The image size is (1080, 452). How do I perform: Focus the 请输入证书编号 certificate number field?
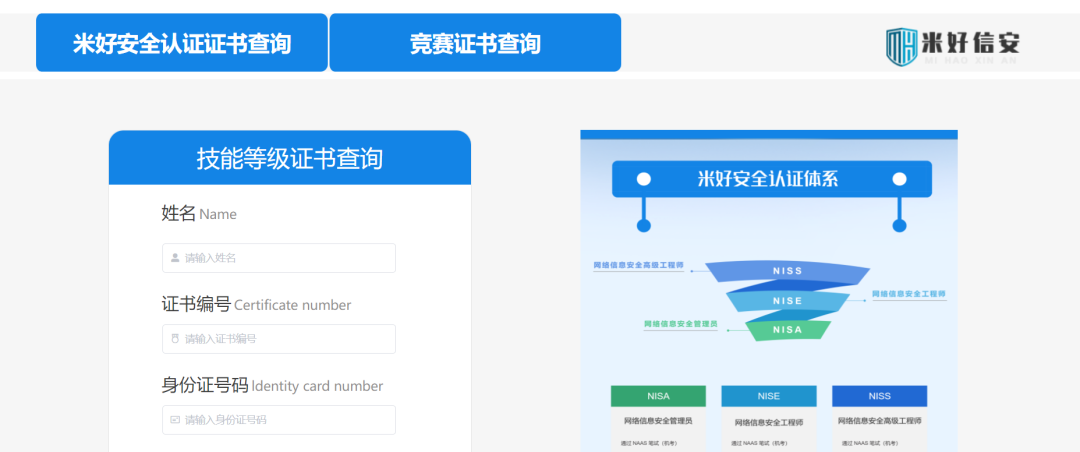pyautogui.click(x=279, y=339)
